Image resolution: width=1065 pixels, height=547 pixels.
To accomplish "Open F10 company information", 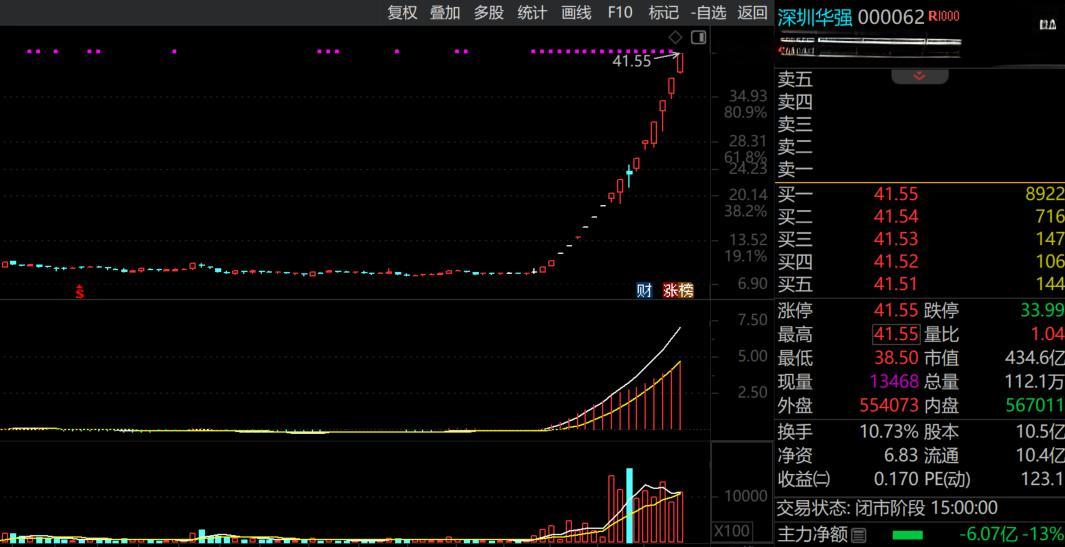I will pos(620,13).
